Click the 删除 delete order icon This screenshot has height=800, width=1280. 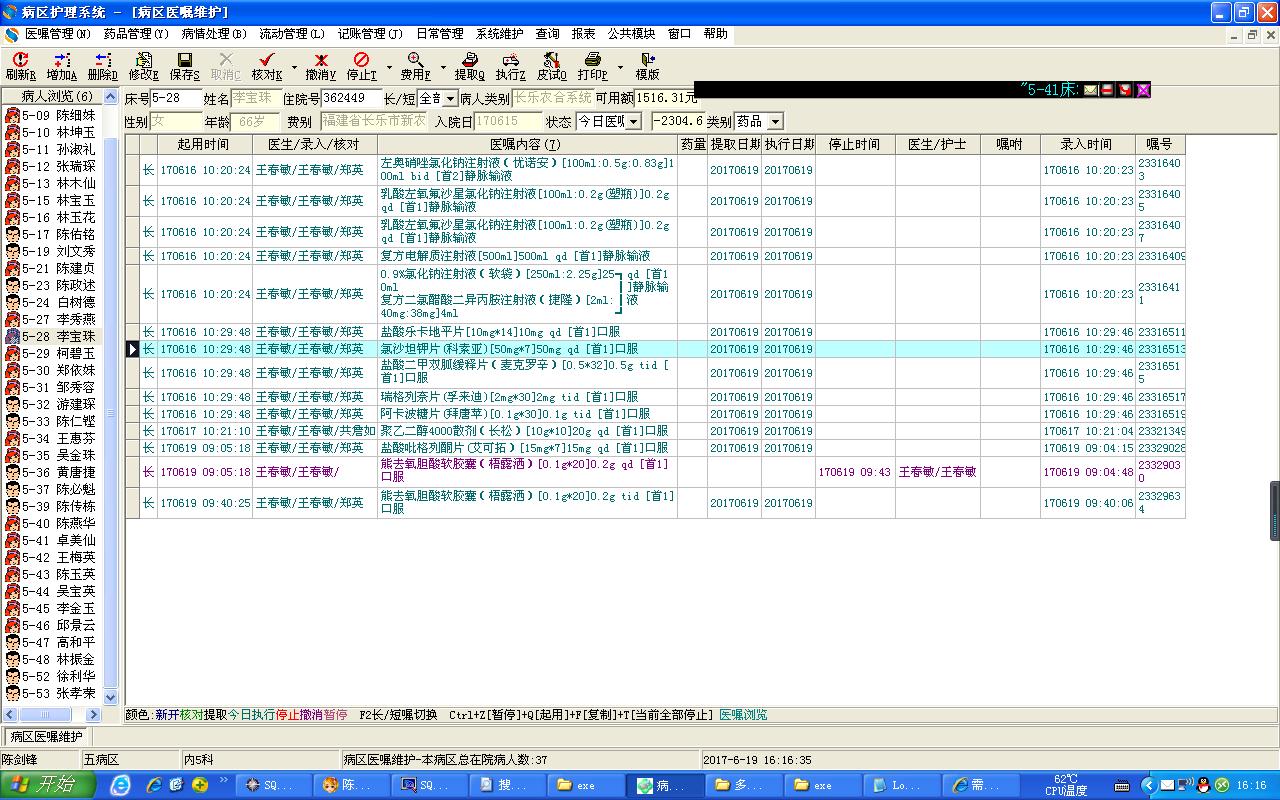point(102,61)
